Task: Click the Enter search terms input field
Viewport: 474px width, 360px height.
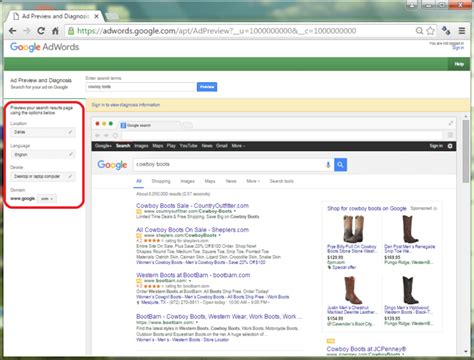Action: pos(140,87)
